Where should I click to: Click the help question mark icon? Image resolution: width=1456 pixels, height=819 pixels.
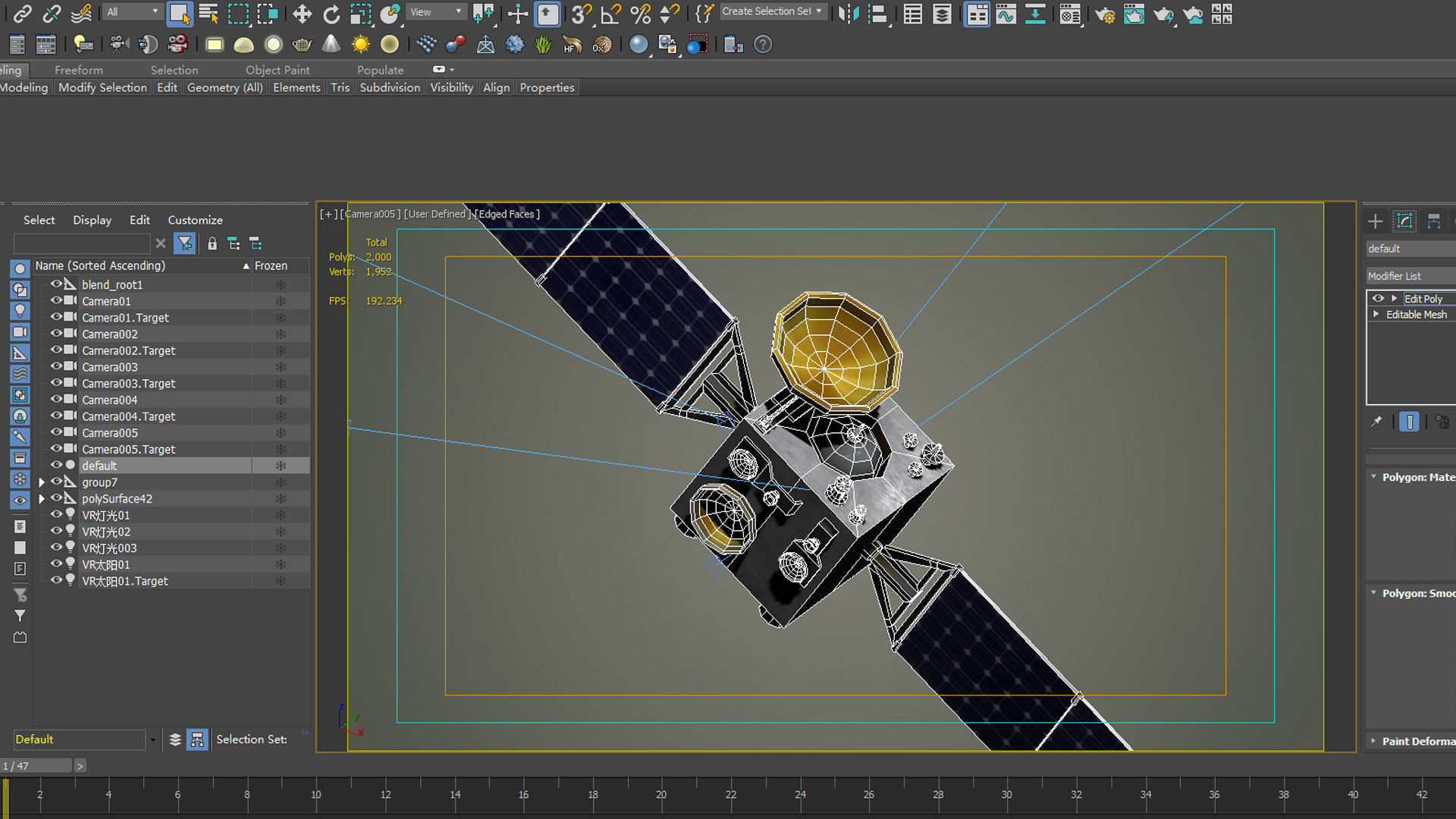pos(763,45)
